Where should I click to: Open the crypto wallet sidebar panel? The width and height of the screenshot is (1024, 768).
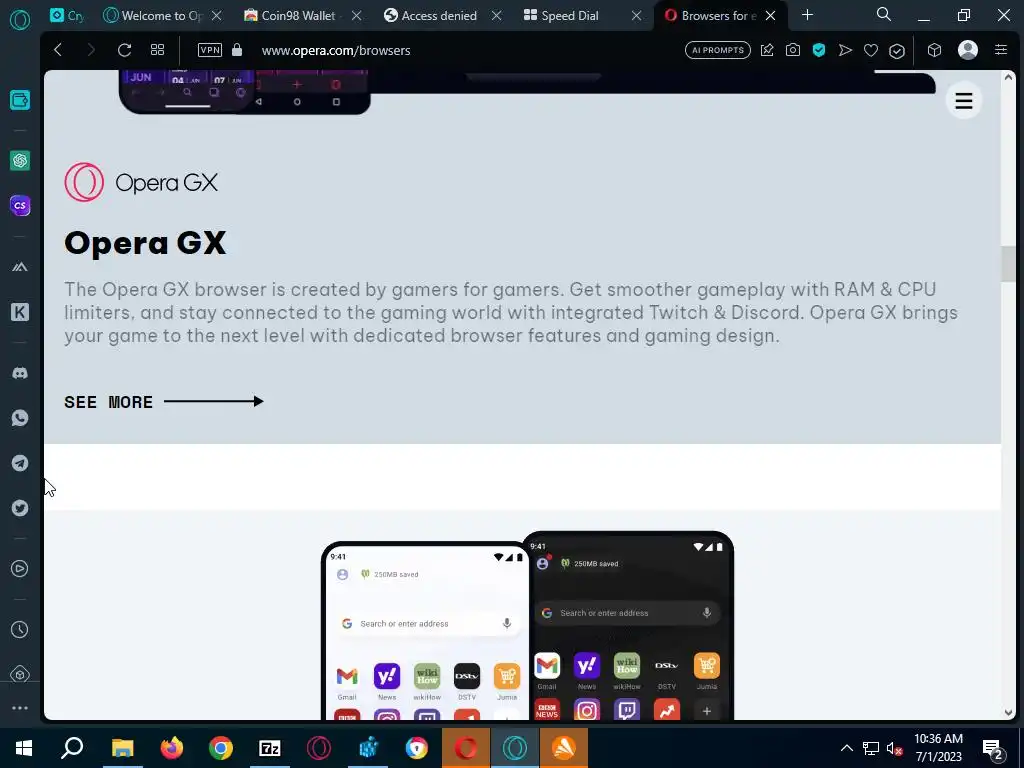[20, 100]
